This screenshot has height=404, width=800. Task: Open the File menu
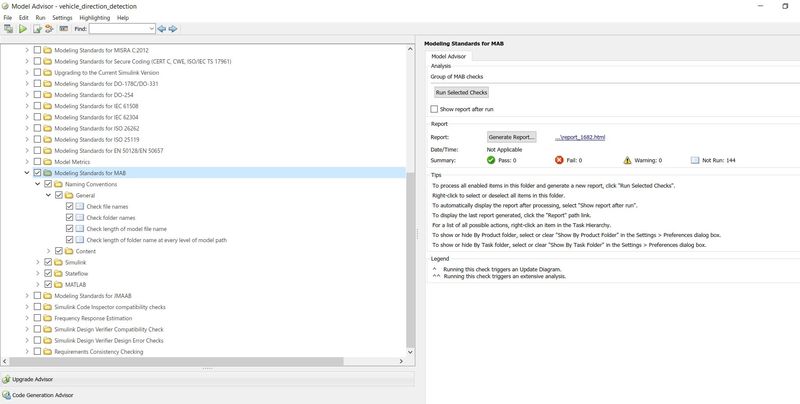click(8, 17)
